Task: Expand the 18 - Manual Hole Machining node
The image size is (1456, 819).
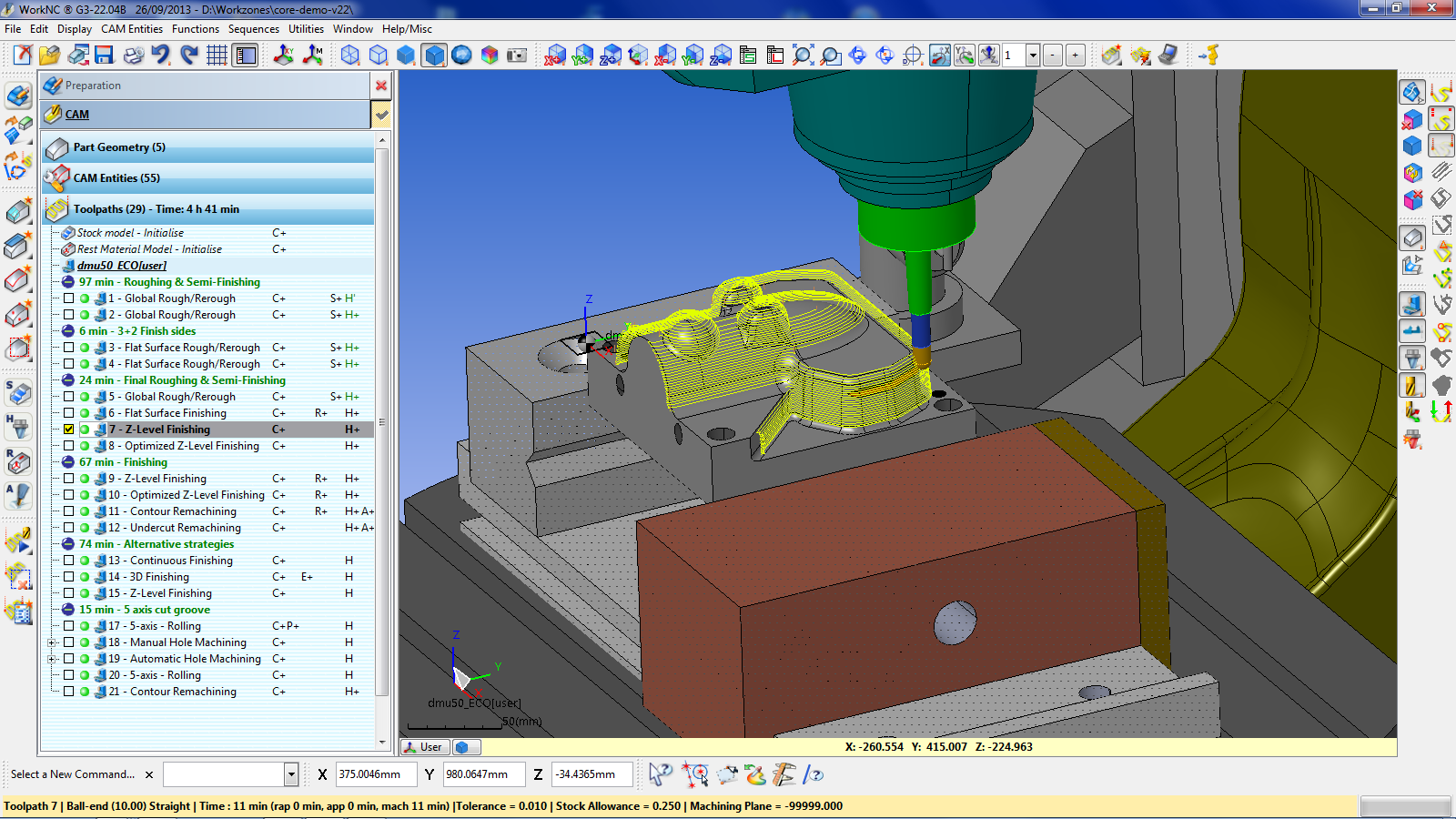Action: (x=52, y=642)
